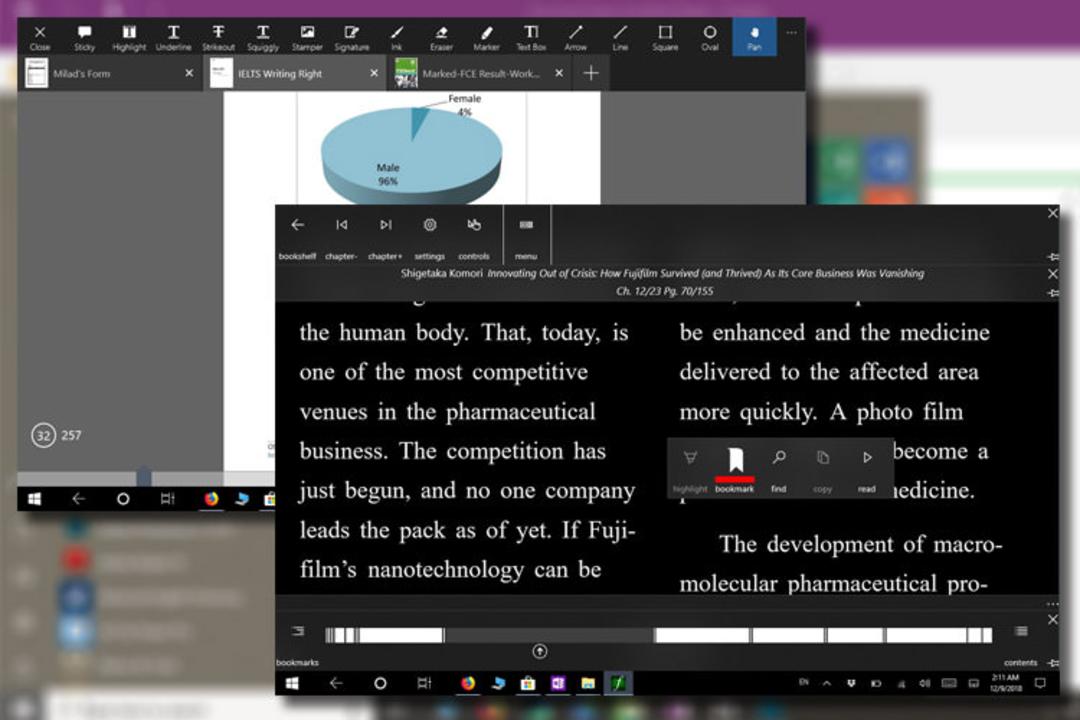Select the Highlight annotation tool
1080x720 pixels.
click(x=129, y=38)
